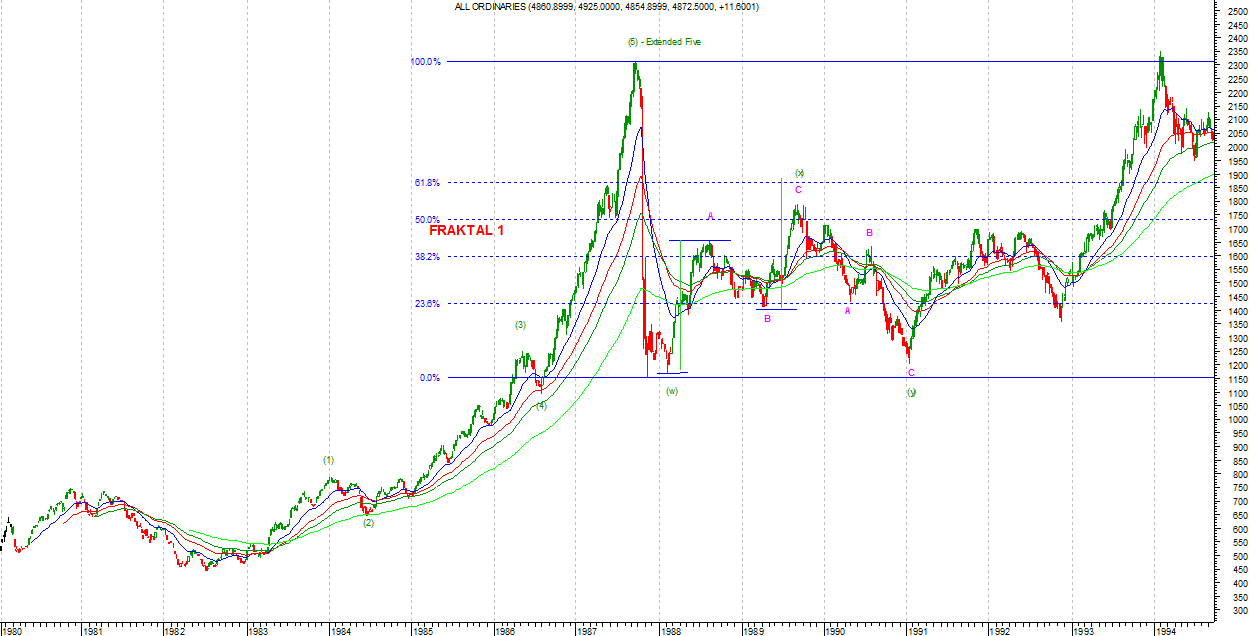Select the 50.0% retracement label

428,219
